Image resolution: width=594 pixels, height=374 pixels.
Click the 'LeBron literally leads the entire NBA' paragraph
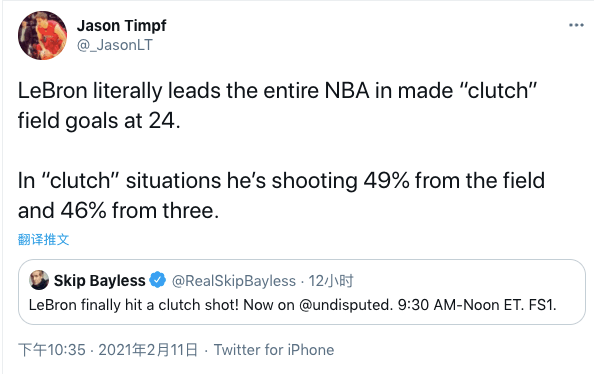(278, 106)
